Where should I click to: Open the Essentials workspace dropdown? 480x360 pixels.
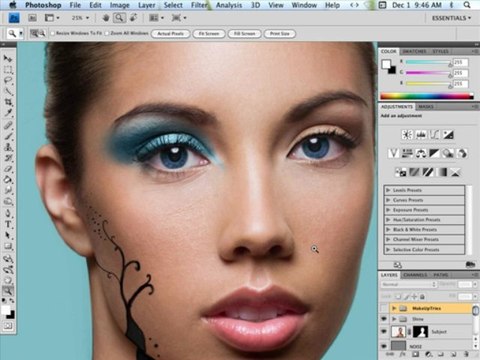[452, 18]
